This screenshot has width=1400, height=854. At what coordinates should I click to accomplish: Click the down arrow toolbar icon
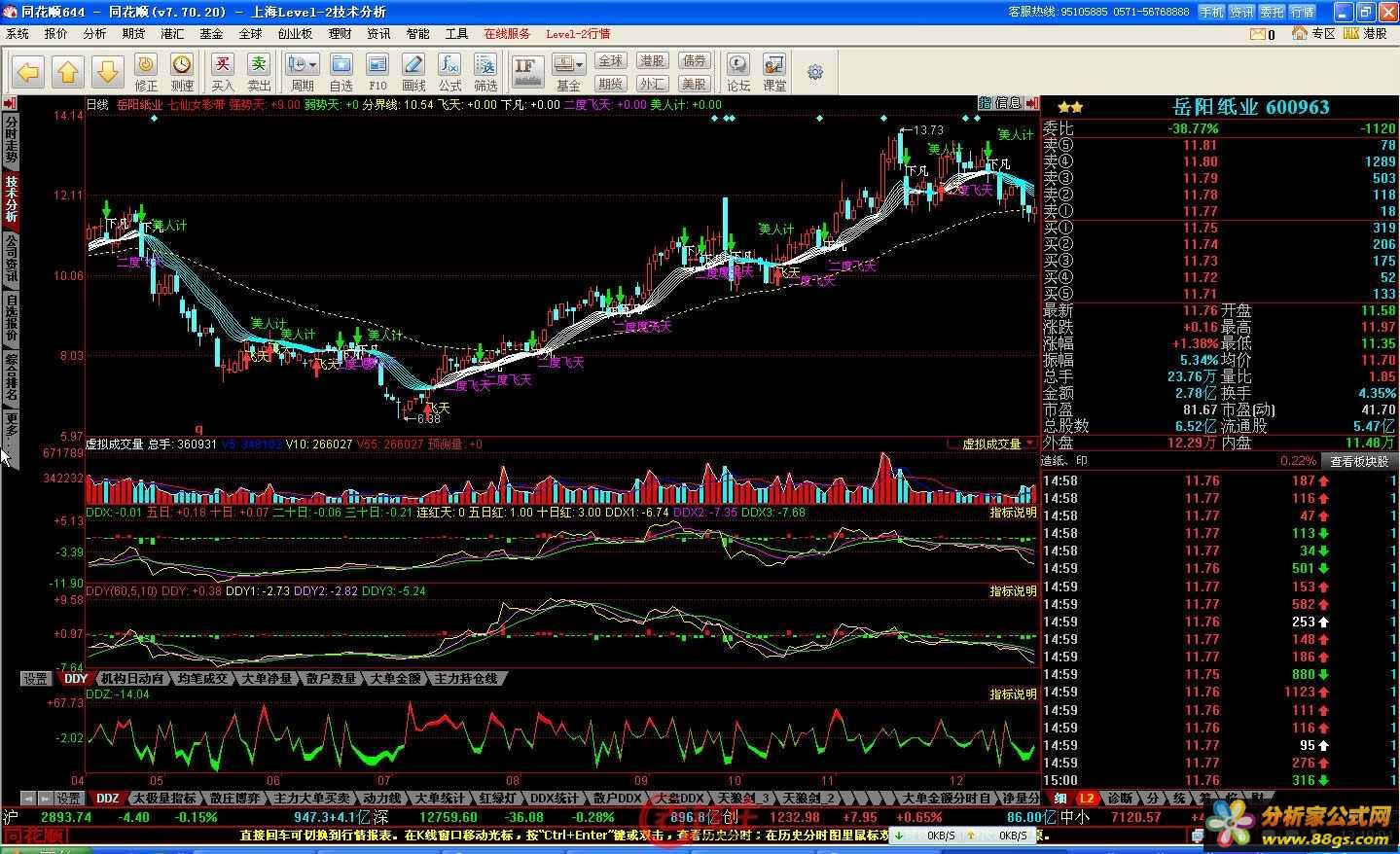(107, 72)
